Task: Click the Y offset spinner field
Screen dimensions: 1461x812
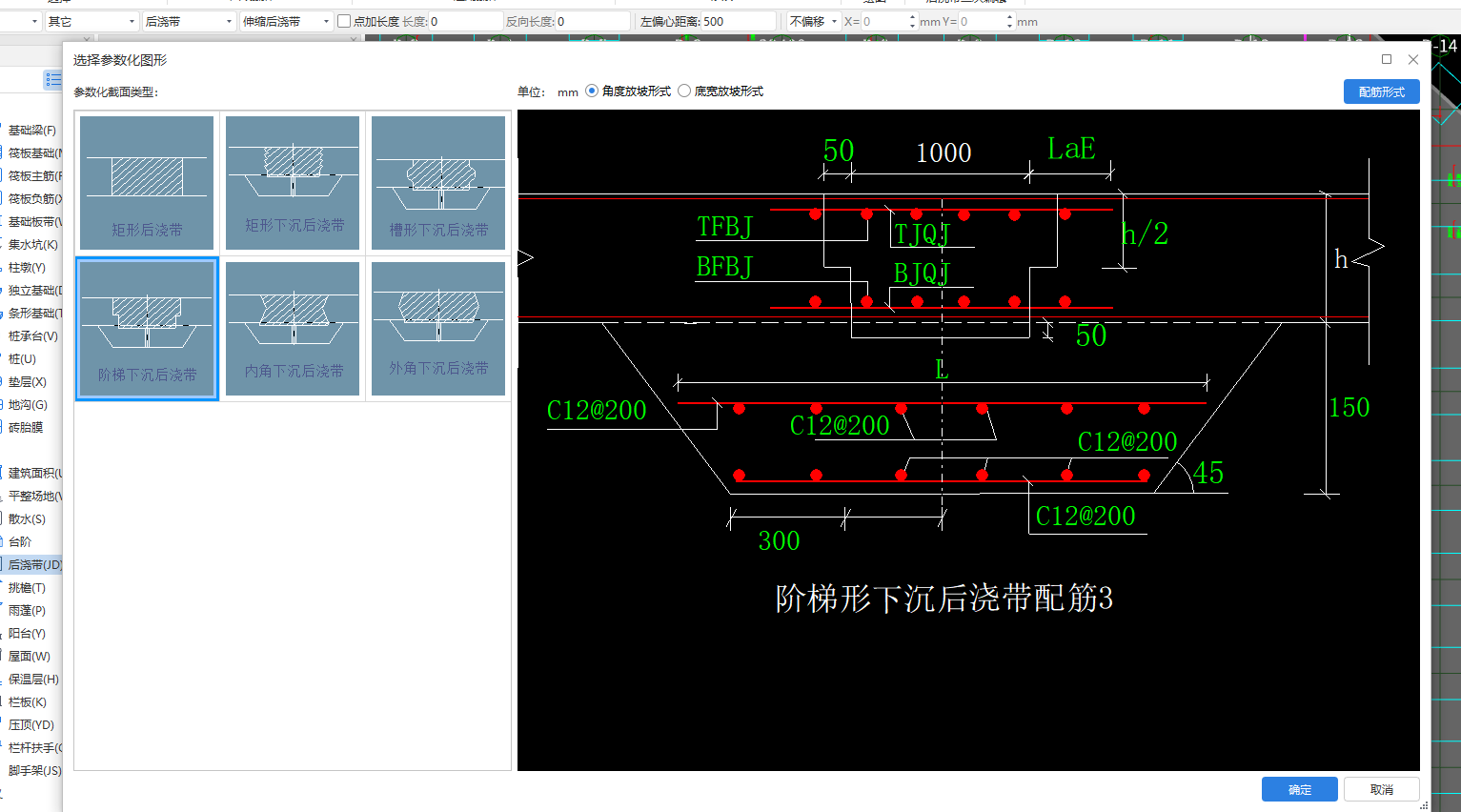Action: (x=986, y=21)
